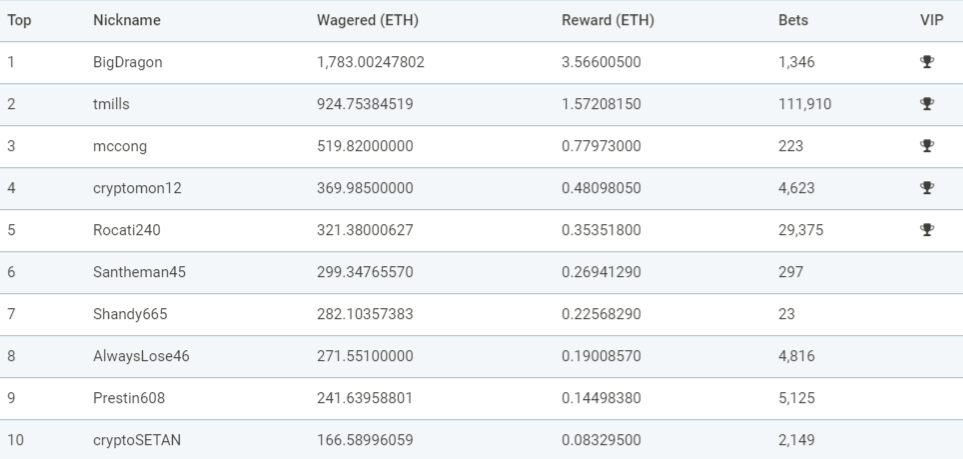
Task: Click rank number 10
Action: [17, 440]
